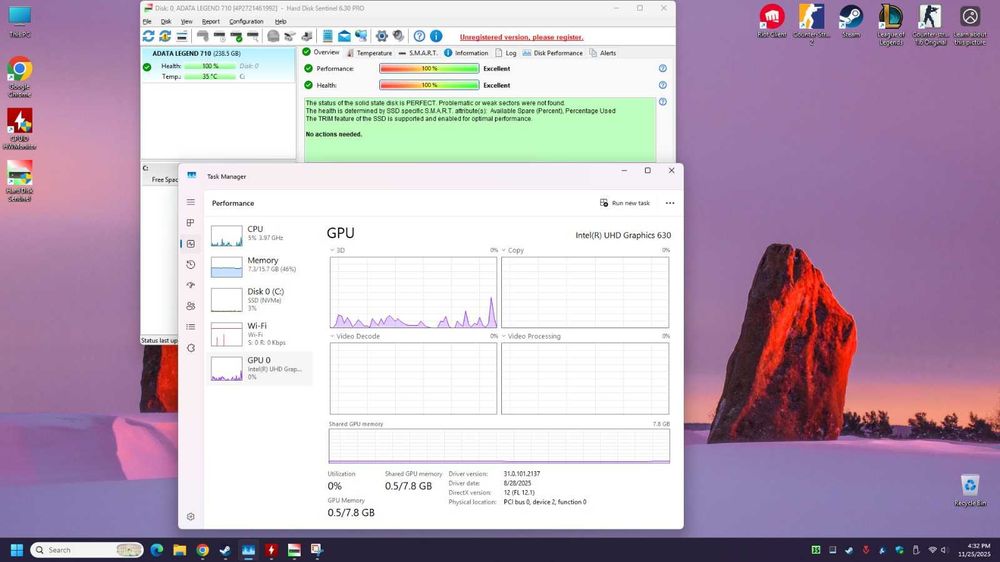Open App history in Task Manager sidebar
The width and height of the screenshot is (1000, 562).
(191, 265)
